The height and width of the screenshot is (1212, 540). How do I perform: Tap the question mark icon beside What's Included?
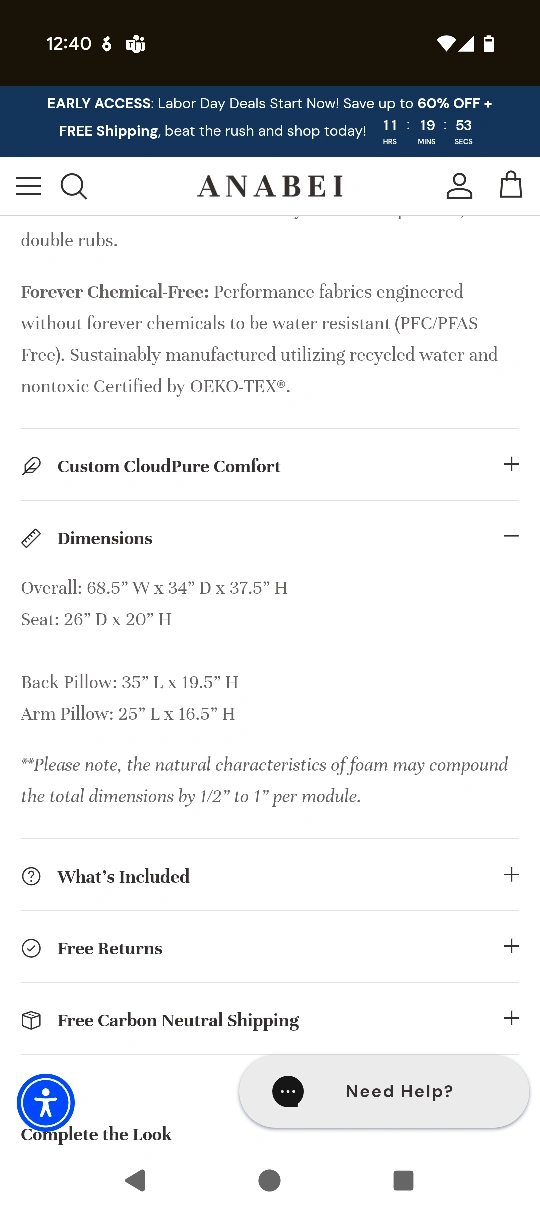(x=32, y=876)
